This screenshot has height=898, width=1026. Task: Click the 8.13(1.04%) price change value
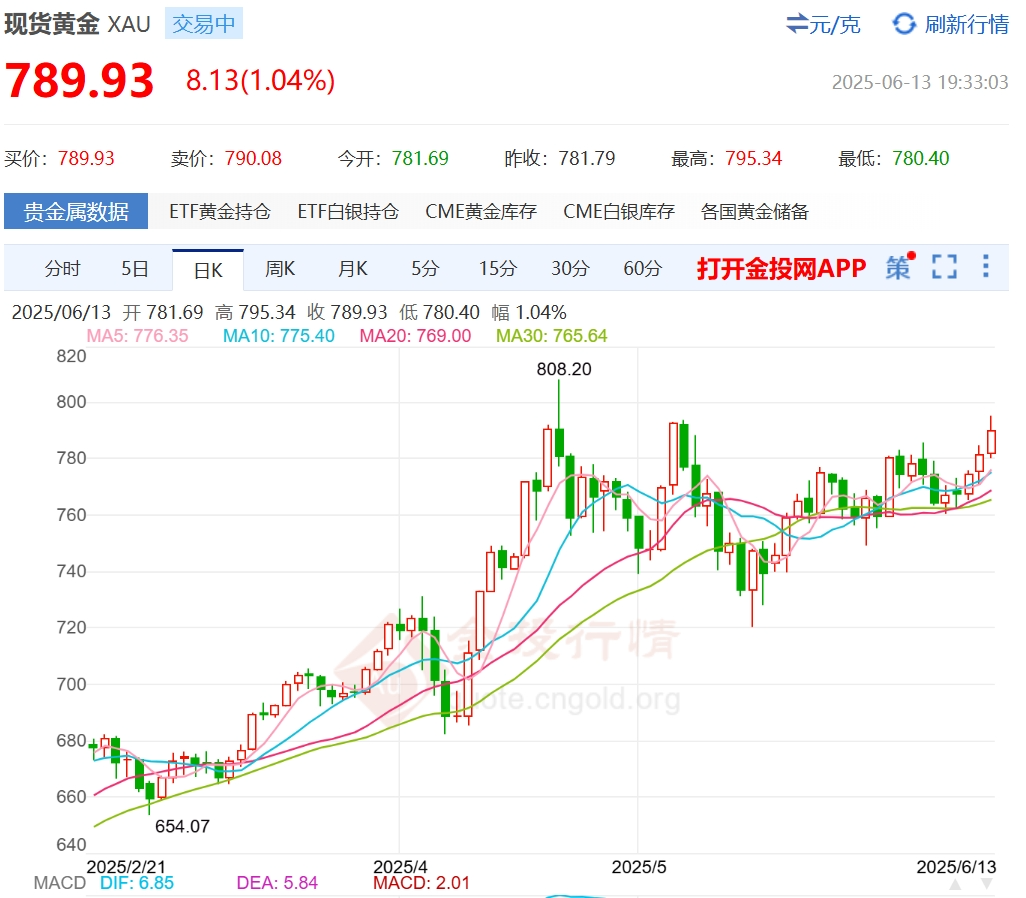coord(260,81)
